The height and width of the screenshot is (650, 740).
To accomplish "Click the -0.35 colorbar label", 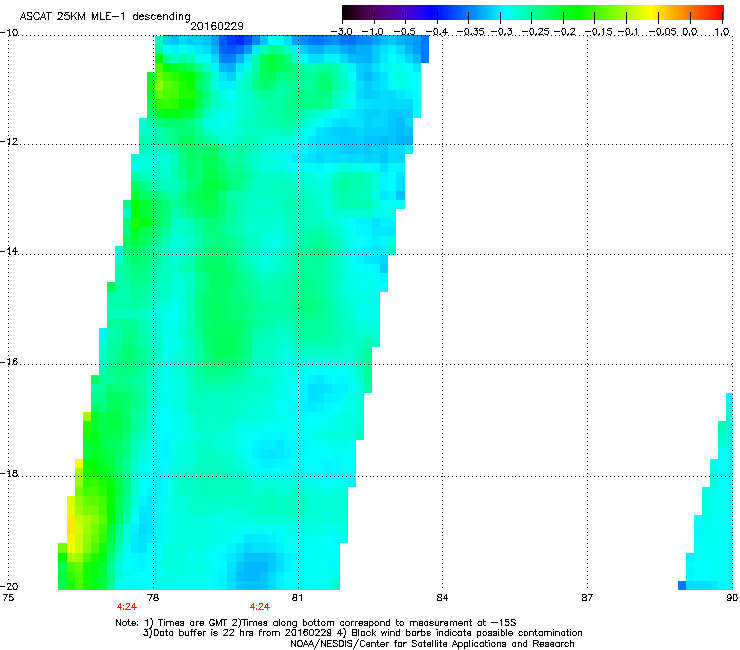I will (471, 32).
